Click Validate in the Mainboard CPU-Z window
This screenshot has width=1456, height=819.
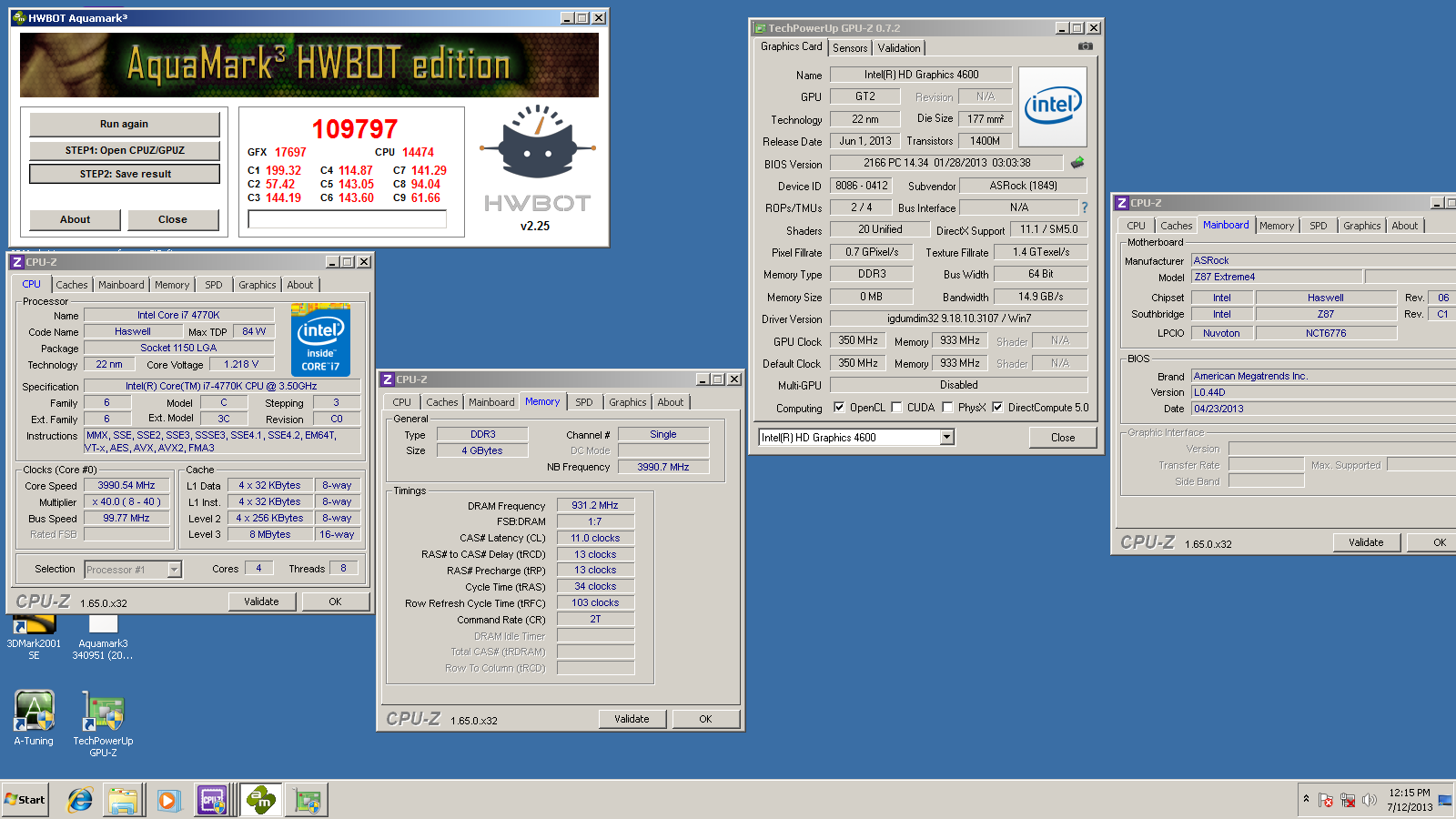point(1366,542)
